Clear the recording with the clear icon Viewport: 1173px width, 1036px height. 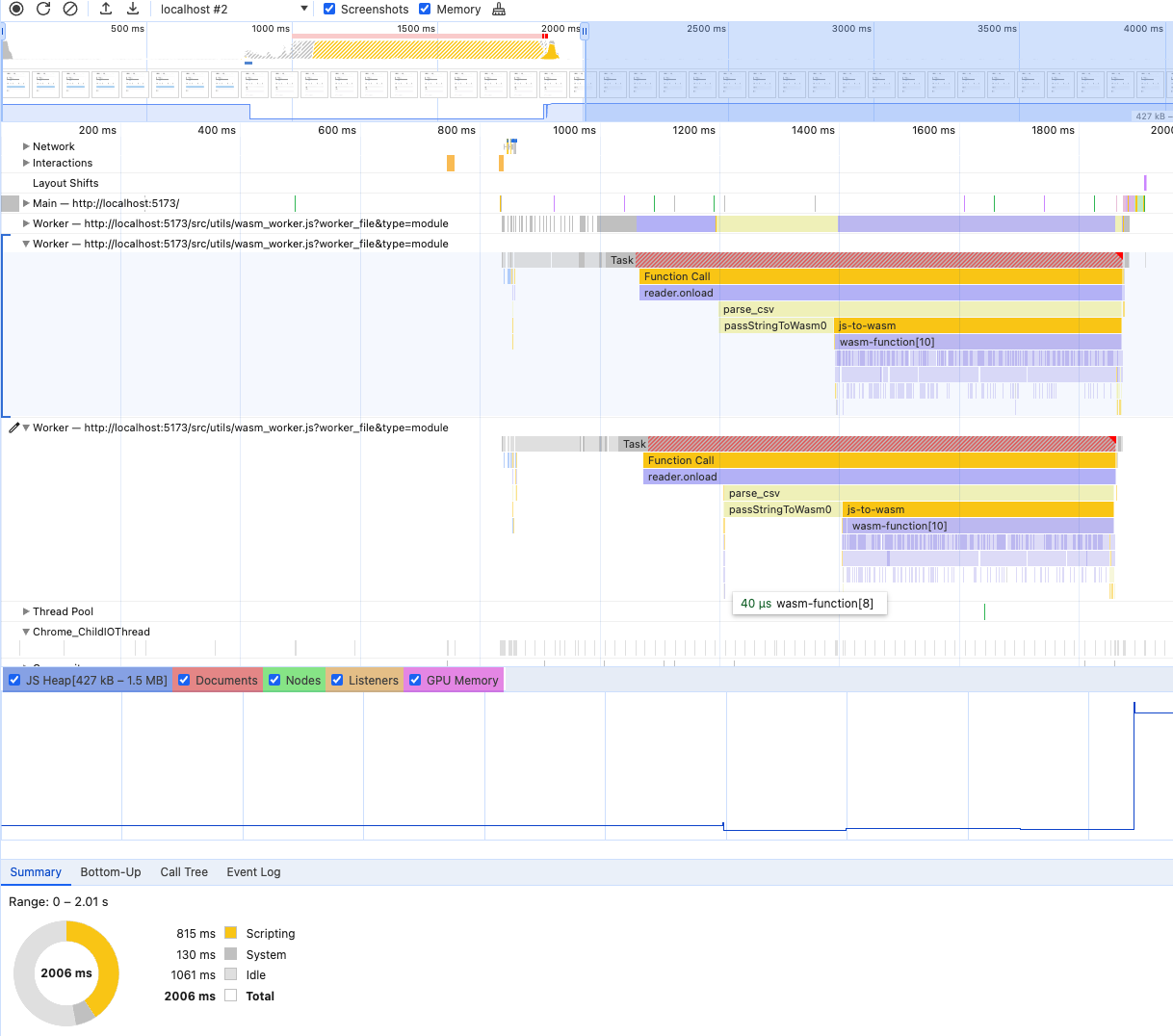click(70, 9)
